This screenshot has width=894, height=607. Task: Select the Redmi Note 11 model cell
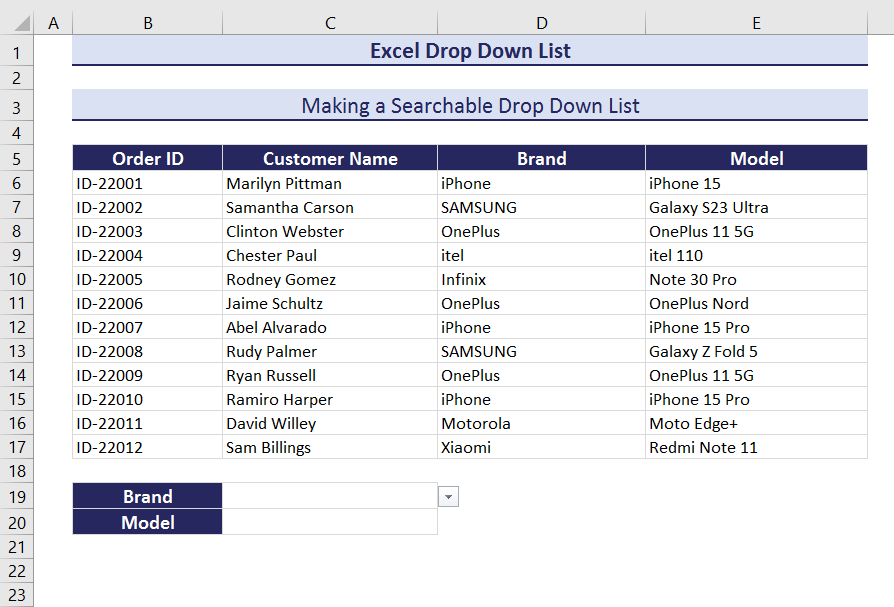tap(757, 446)
